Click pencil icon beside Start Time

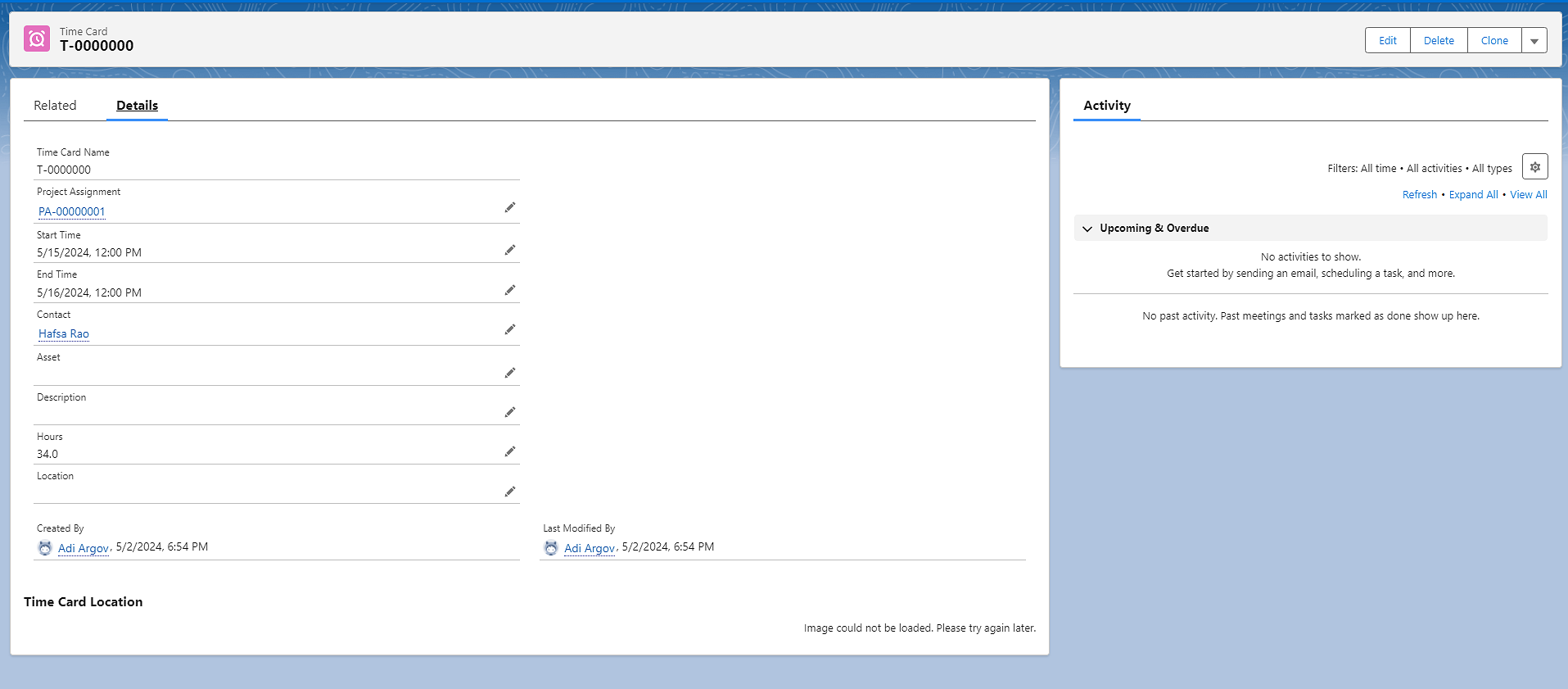click(509, 250)
